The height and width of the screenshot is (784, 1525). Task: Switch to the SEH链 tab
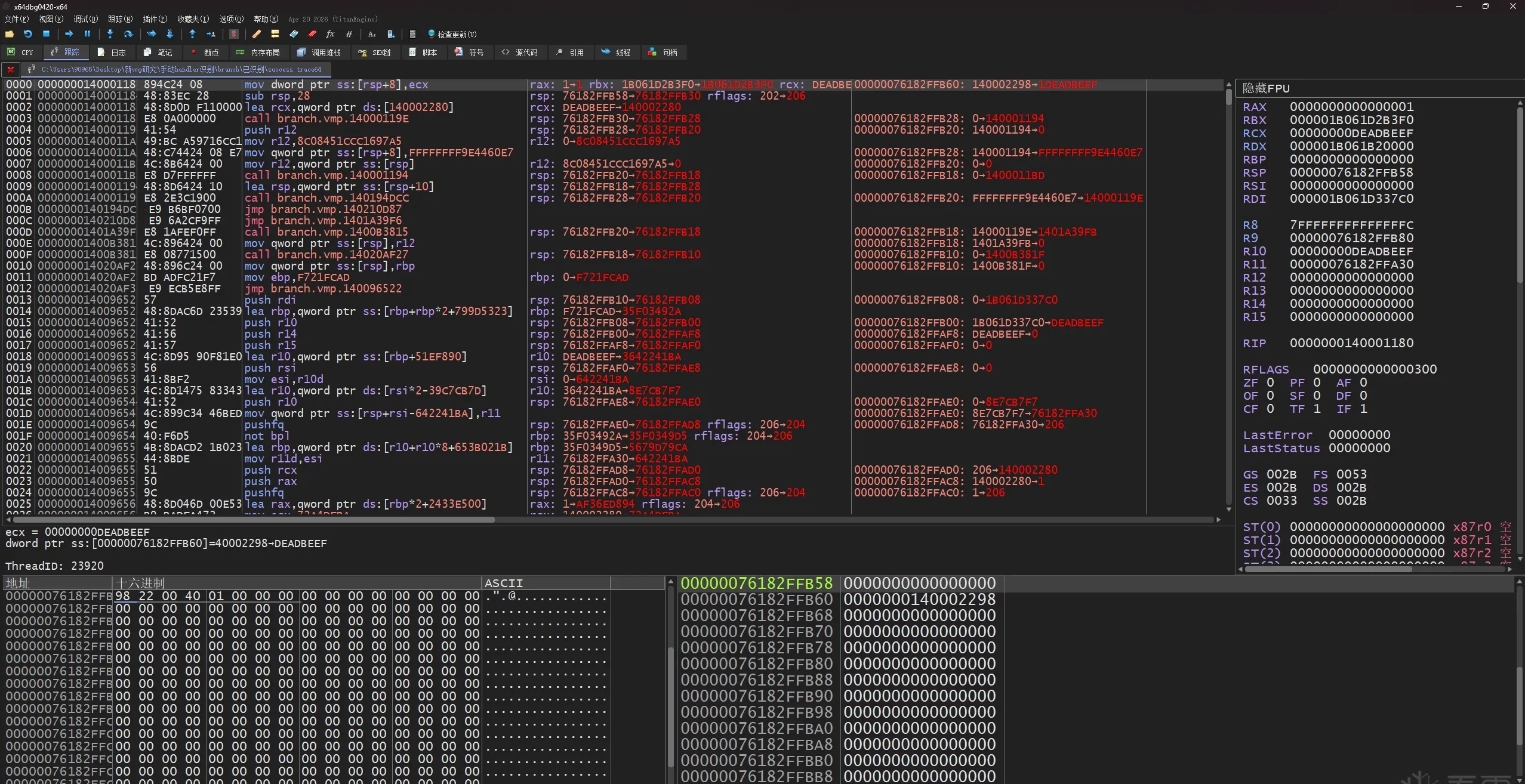pyautogui.click(x=375, y=53)
